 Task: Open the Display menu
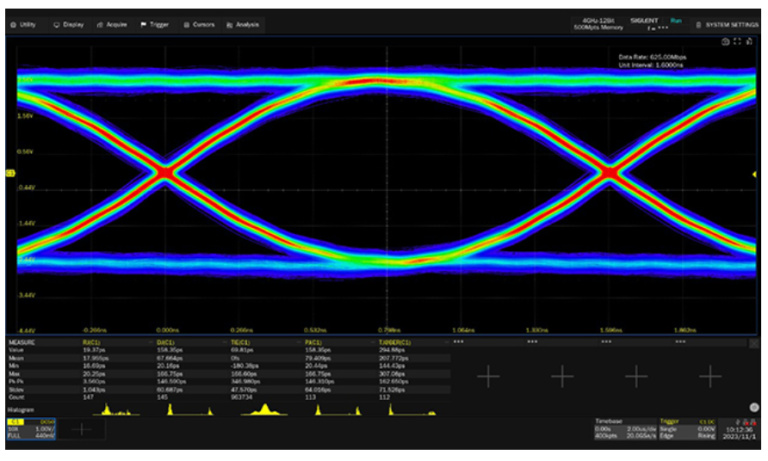point(69,23)
